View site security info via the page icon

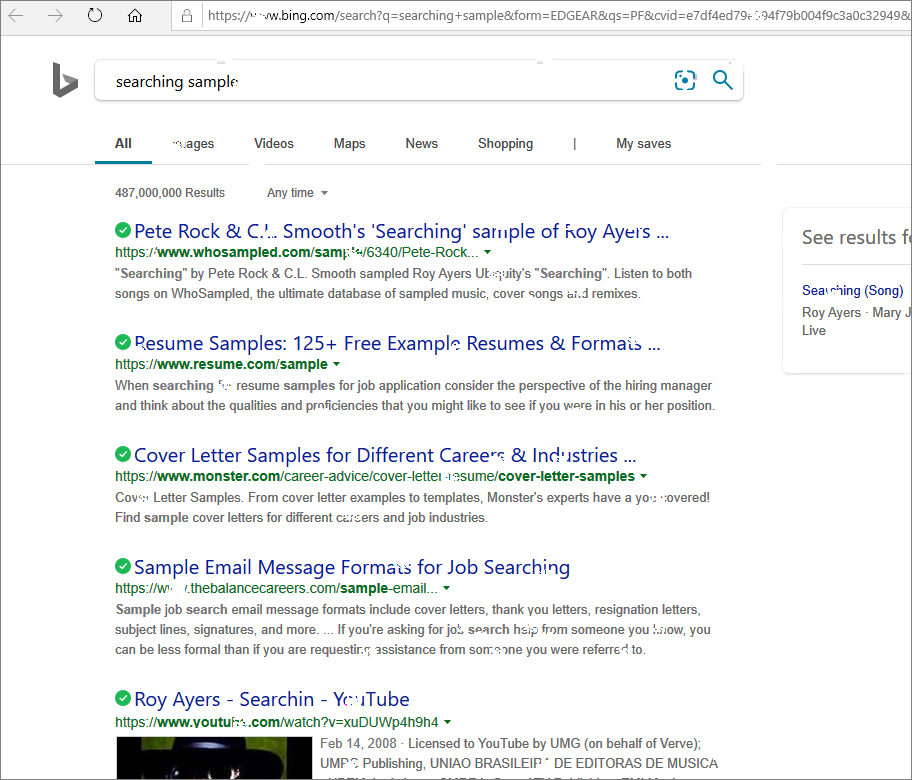click(186, 16)
